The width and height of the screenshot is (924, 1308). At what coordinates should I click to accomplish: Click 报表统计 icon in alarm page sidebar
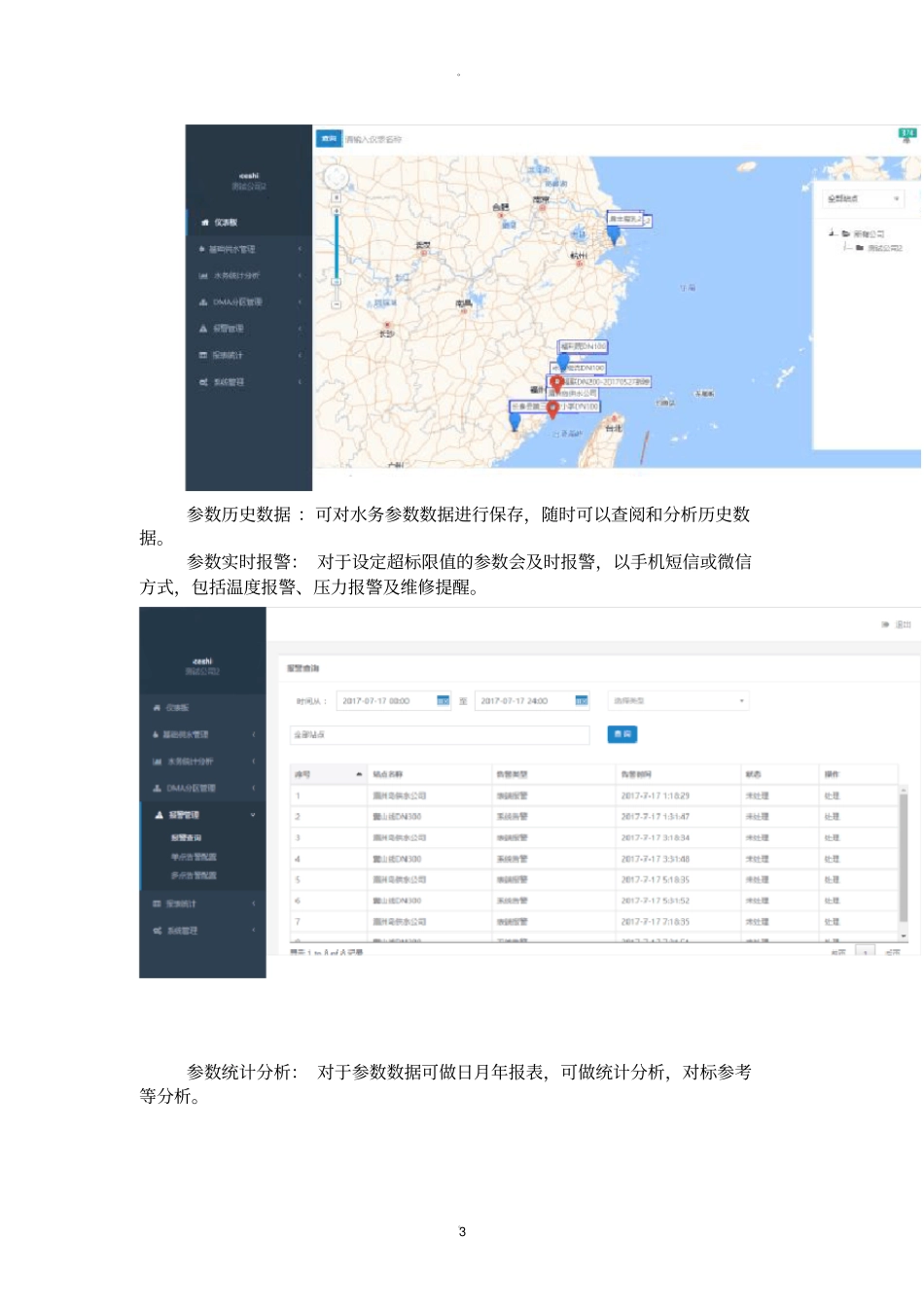(x=156, y=903)
